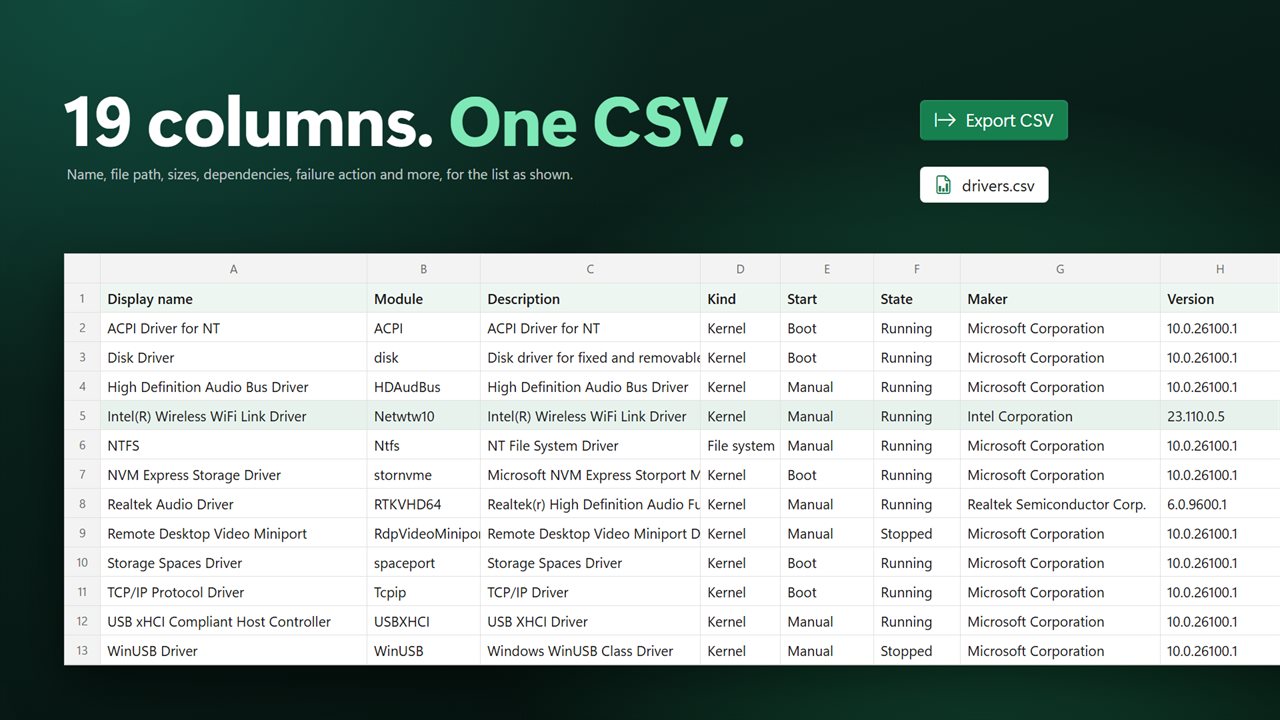Select 'Intel(R) Wireless WiFi Link Driver' display name cell

click(x=234, y=416)
